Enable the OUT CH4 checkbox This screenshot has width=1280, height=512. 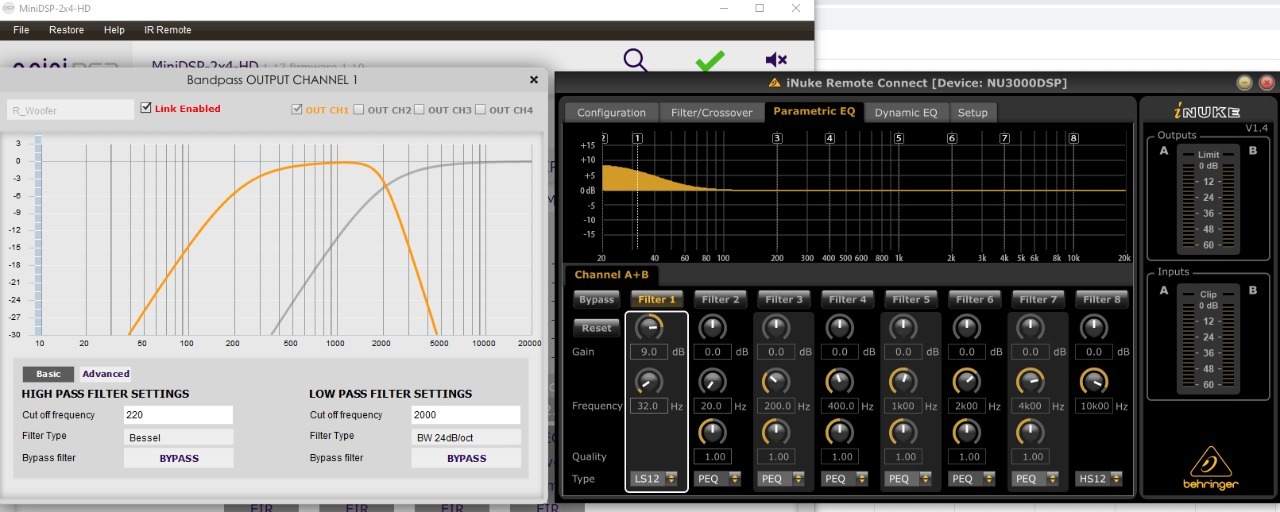[481, 110]
